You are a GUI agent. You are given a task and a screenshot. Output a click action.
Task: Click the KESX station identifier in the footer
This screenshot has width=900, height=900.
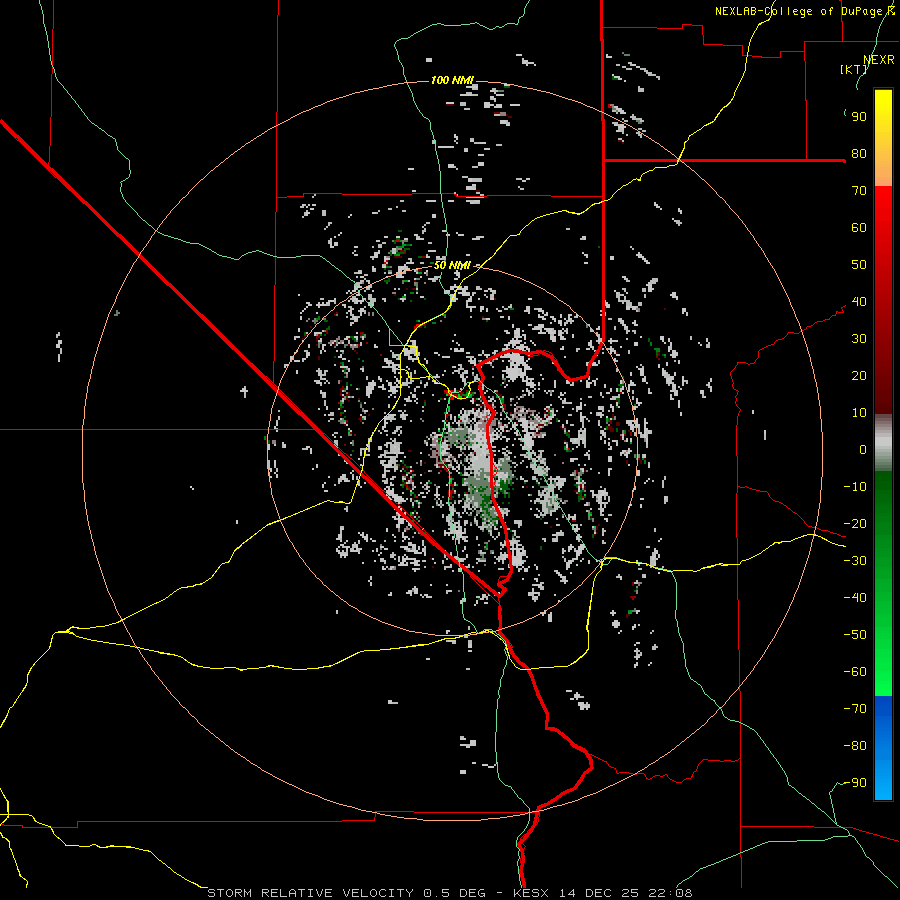531,893
